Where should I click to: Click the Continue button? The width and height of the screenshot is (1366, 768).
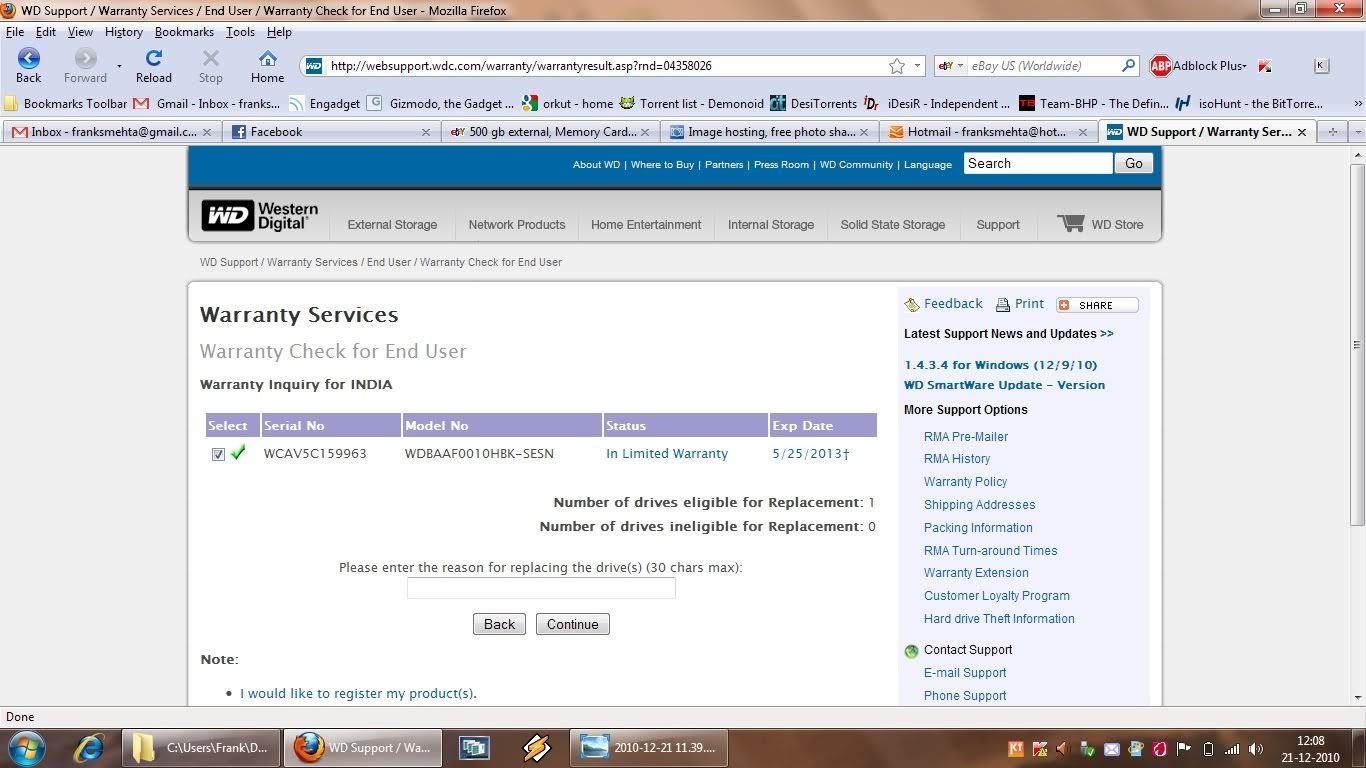tap(573, 624)
